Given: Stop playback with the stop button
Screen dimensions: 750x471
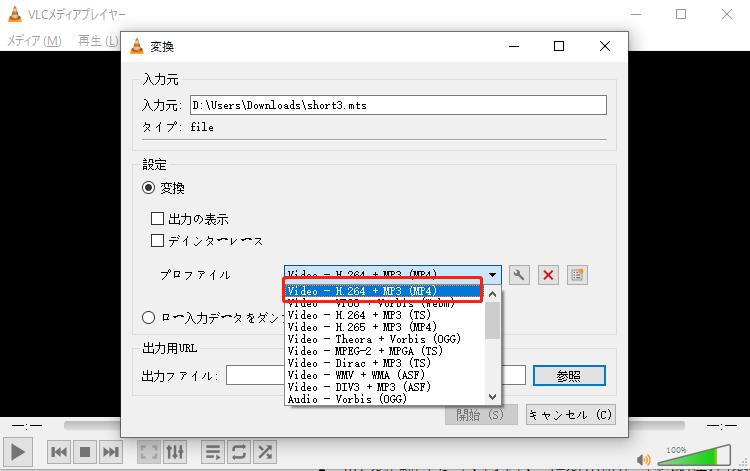Looking at the screenshot, I should [85, 452].
